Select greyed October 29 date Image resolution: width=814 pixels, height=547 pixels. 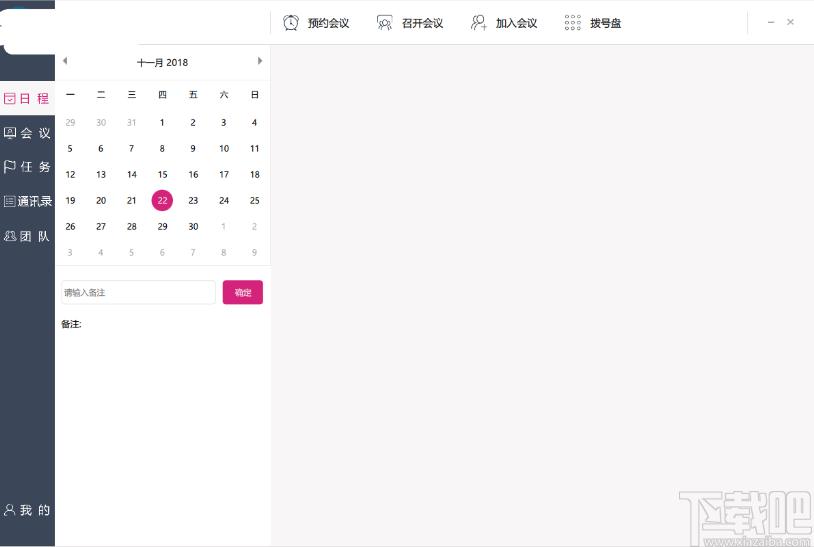click(70, 122)
